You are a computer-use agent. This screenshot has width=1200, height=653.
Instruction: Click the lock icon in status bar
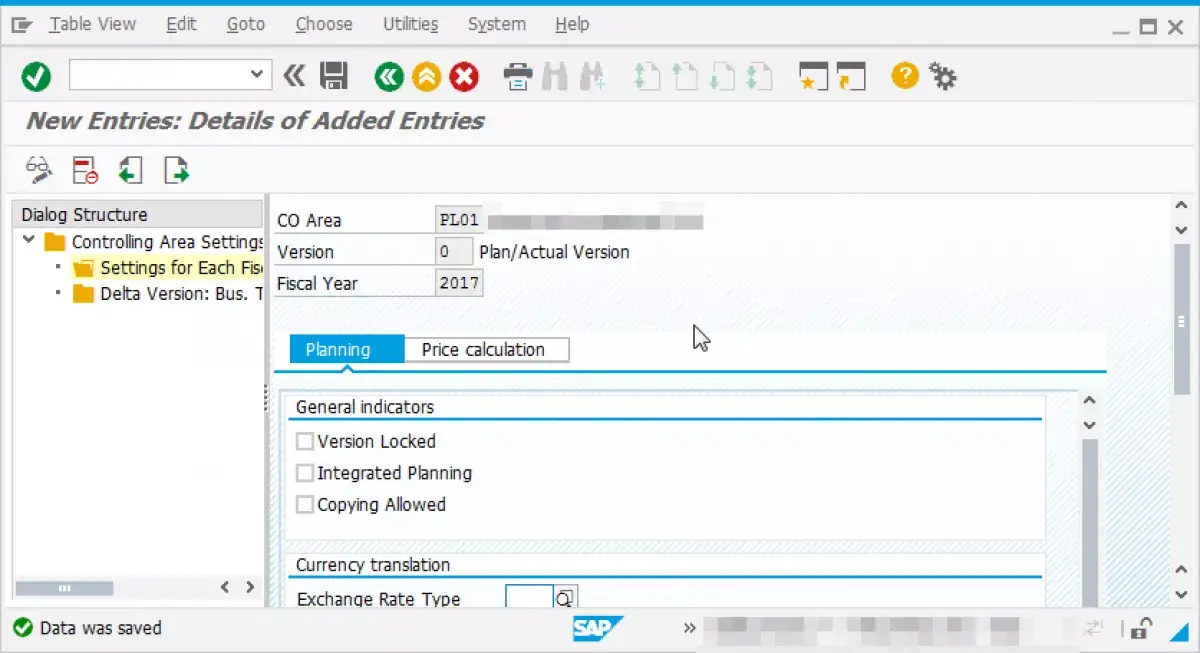click(1140, 628)
